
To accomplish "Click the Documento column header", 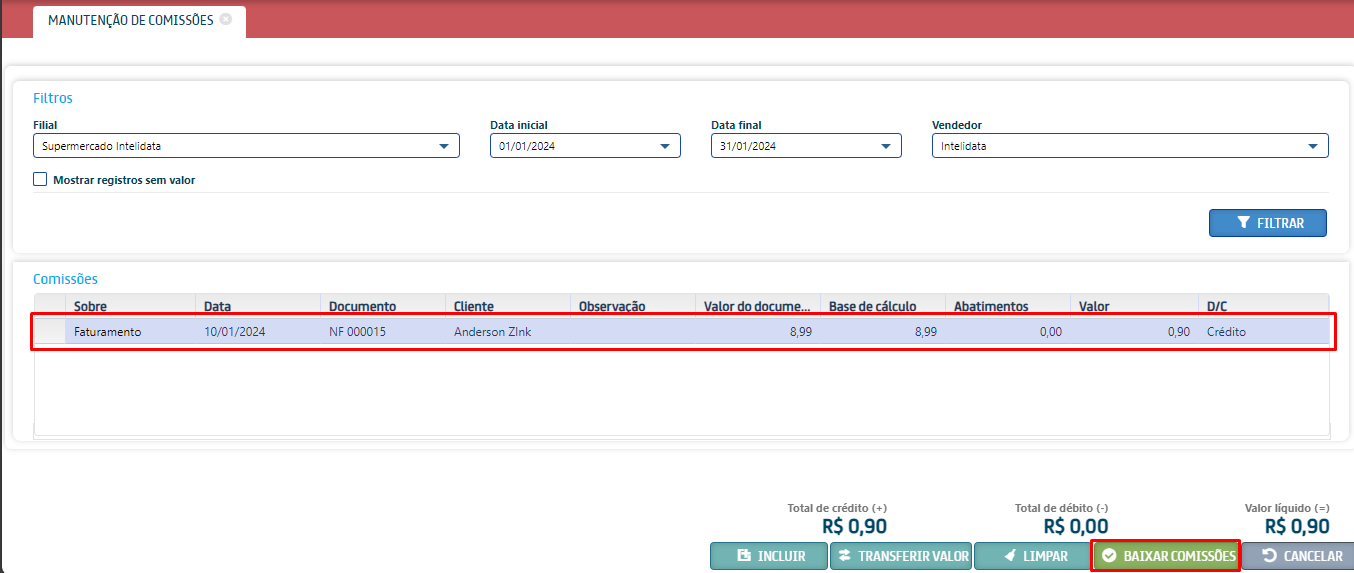I will [382, 306].
